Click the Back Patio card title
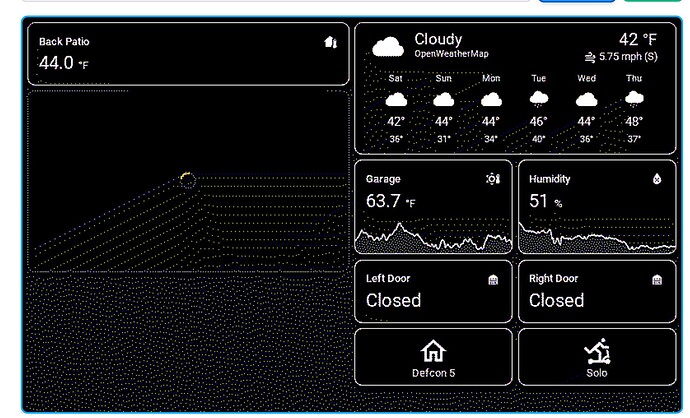This screenshot has height=418, width=690. click(64, 42)
